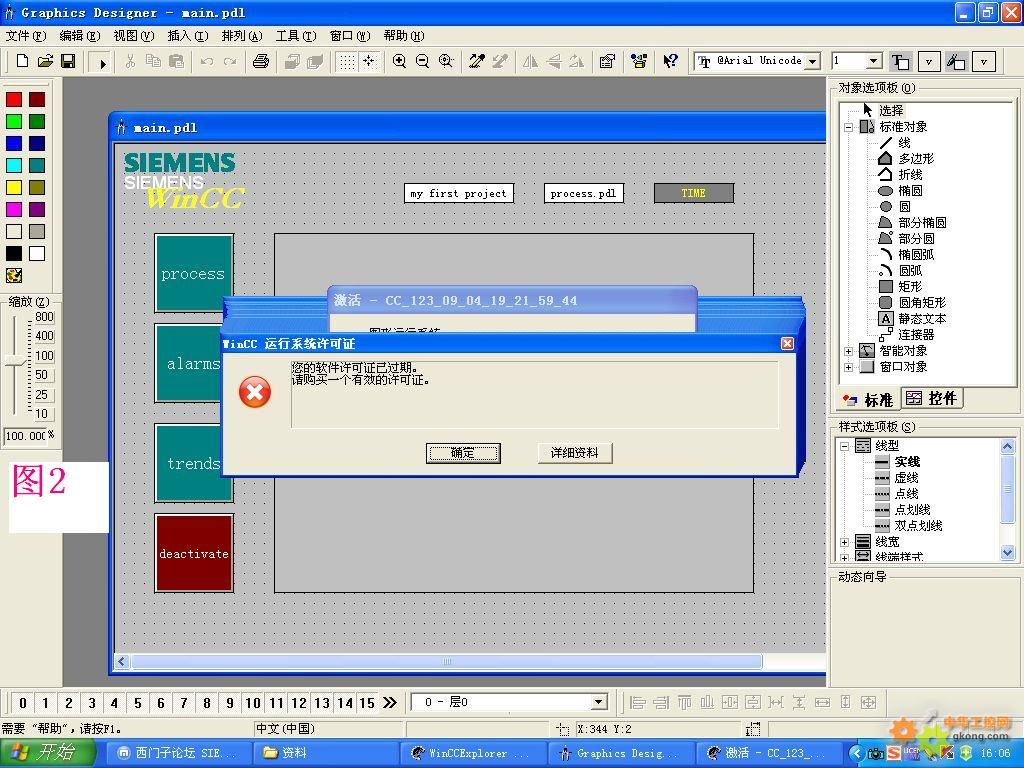
Task: Switch to the 控件 palette tab
Action: pyautogui.click(x=932, y=398)
